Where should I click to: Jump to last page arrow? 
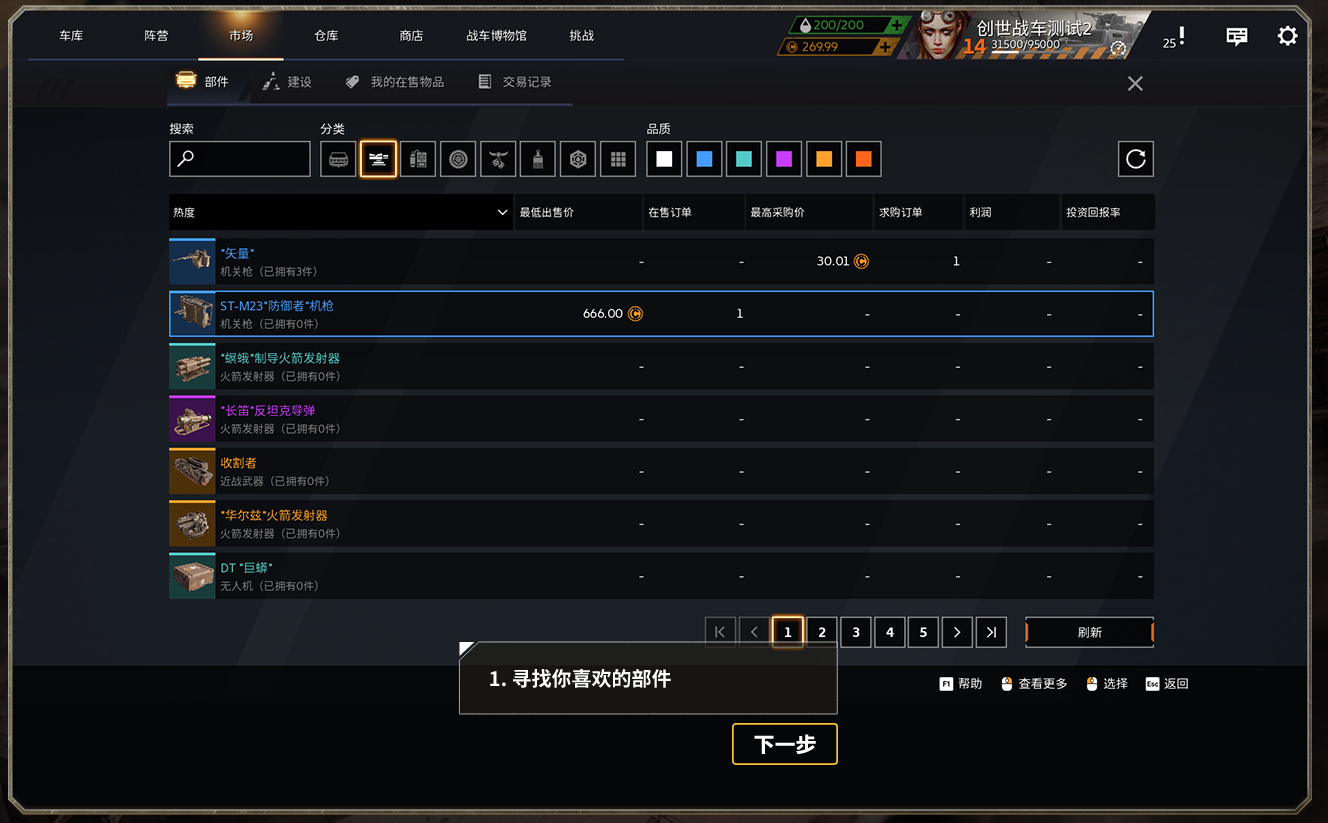(991, 632)
